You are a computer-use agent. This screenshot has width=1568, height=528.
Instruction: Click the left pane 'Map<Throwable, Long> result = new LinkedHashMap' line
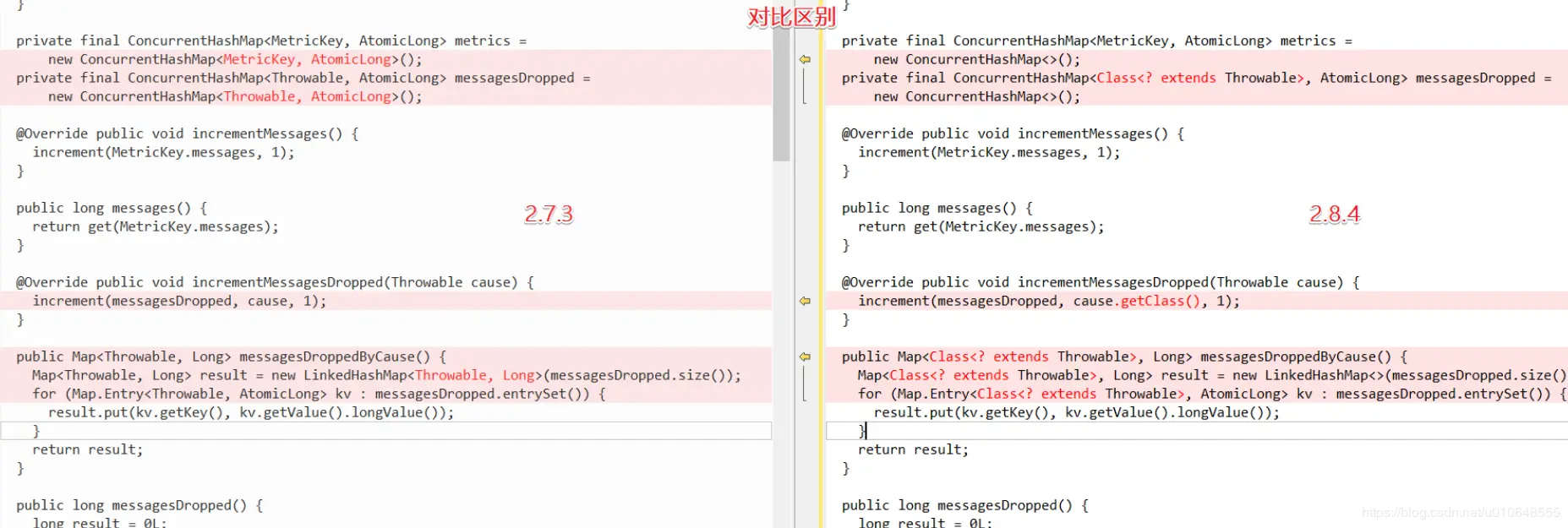click(386, 375)
